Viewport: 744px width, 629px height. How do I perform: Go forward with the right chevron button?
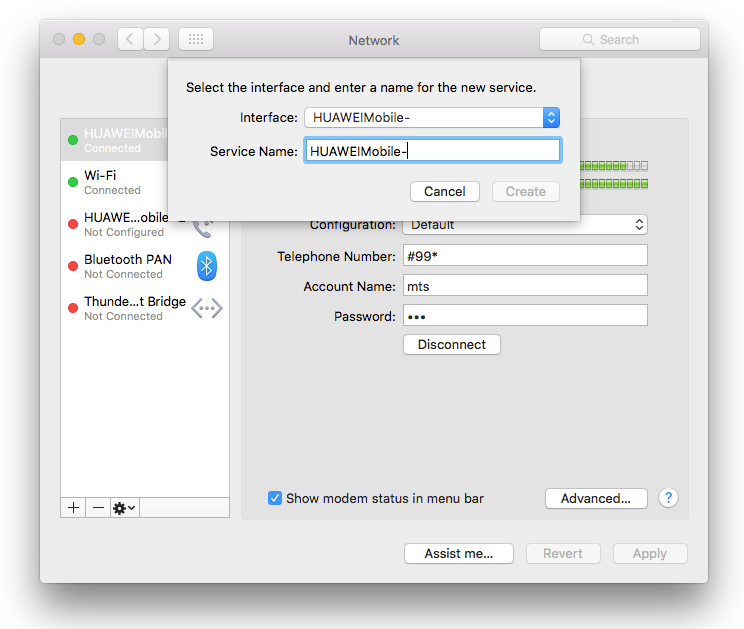pos(157,39)
